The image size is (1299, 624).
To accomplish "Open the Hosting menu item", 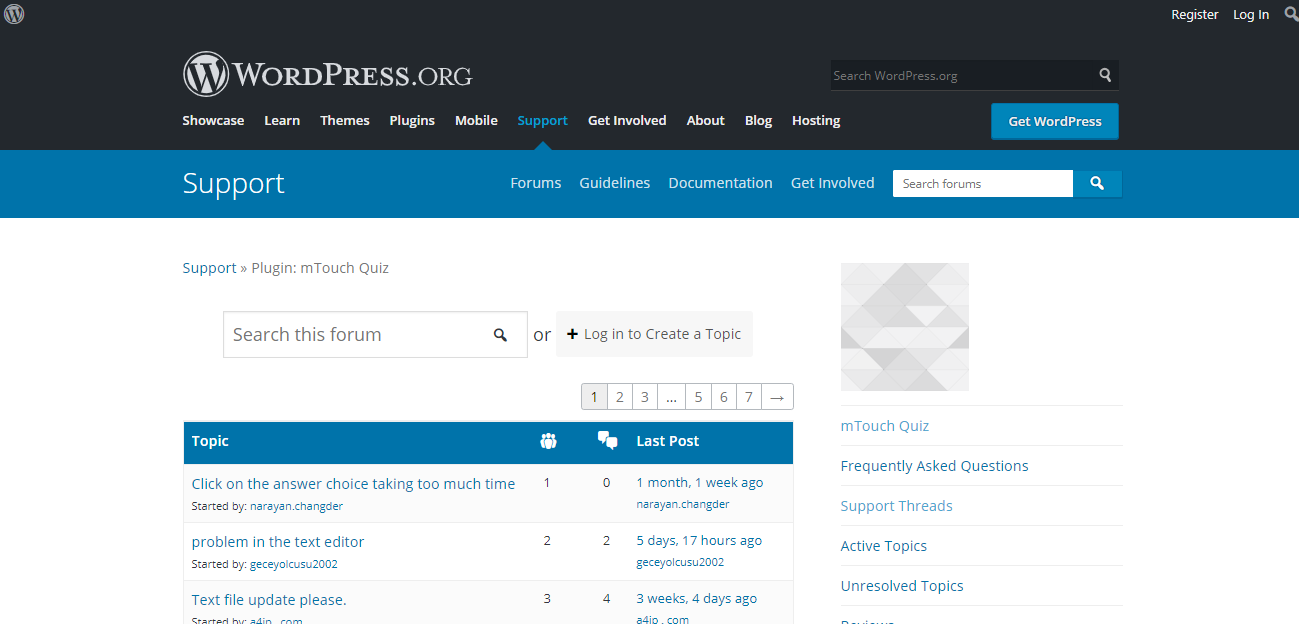I will pyautogui.click(x=816, y=120).
